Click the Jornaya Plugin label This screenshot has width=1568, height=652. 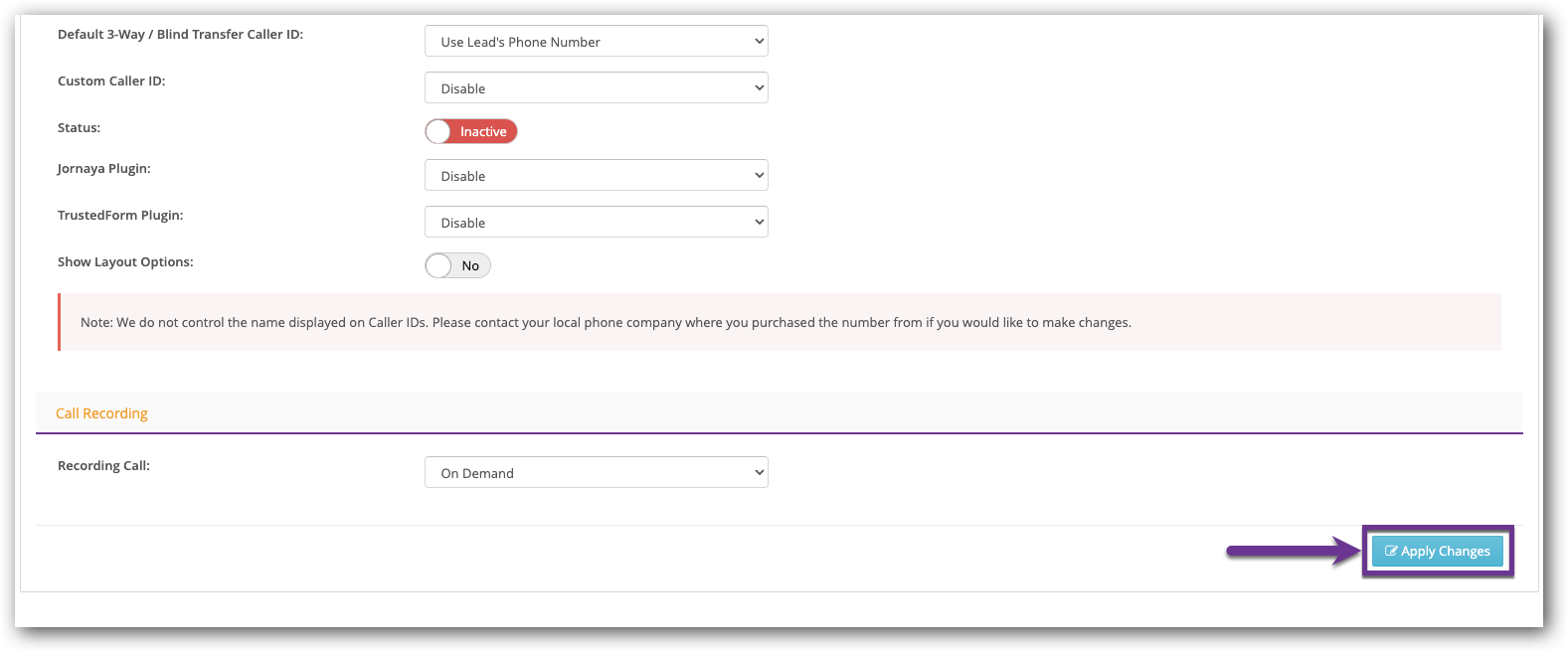103,169
